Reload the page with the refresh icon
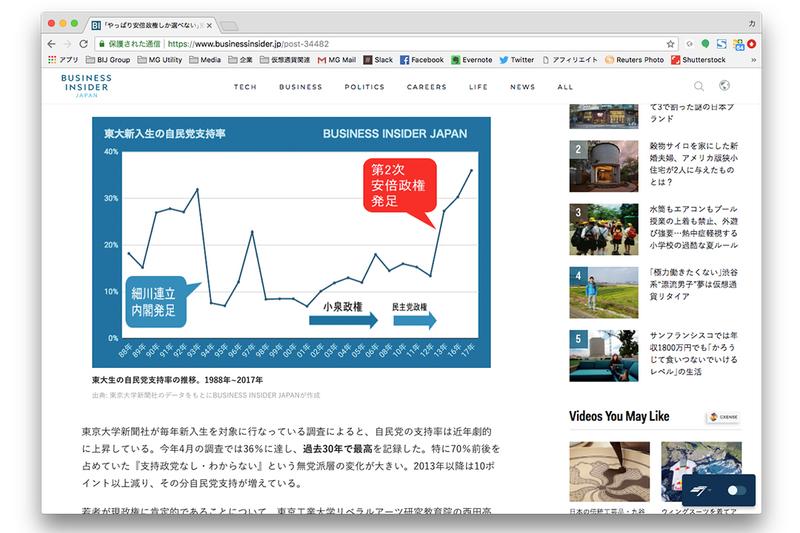Image resolution: width=800 pixels, height=533 pixels. [84, 44]
